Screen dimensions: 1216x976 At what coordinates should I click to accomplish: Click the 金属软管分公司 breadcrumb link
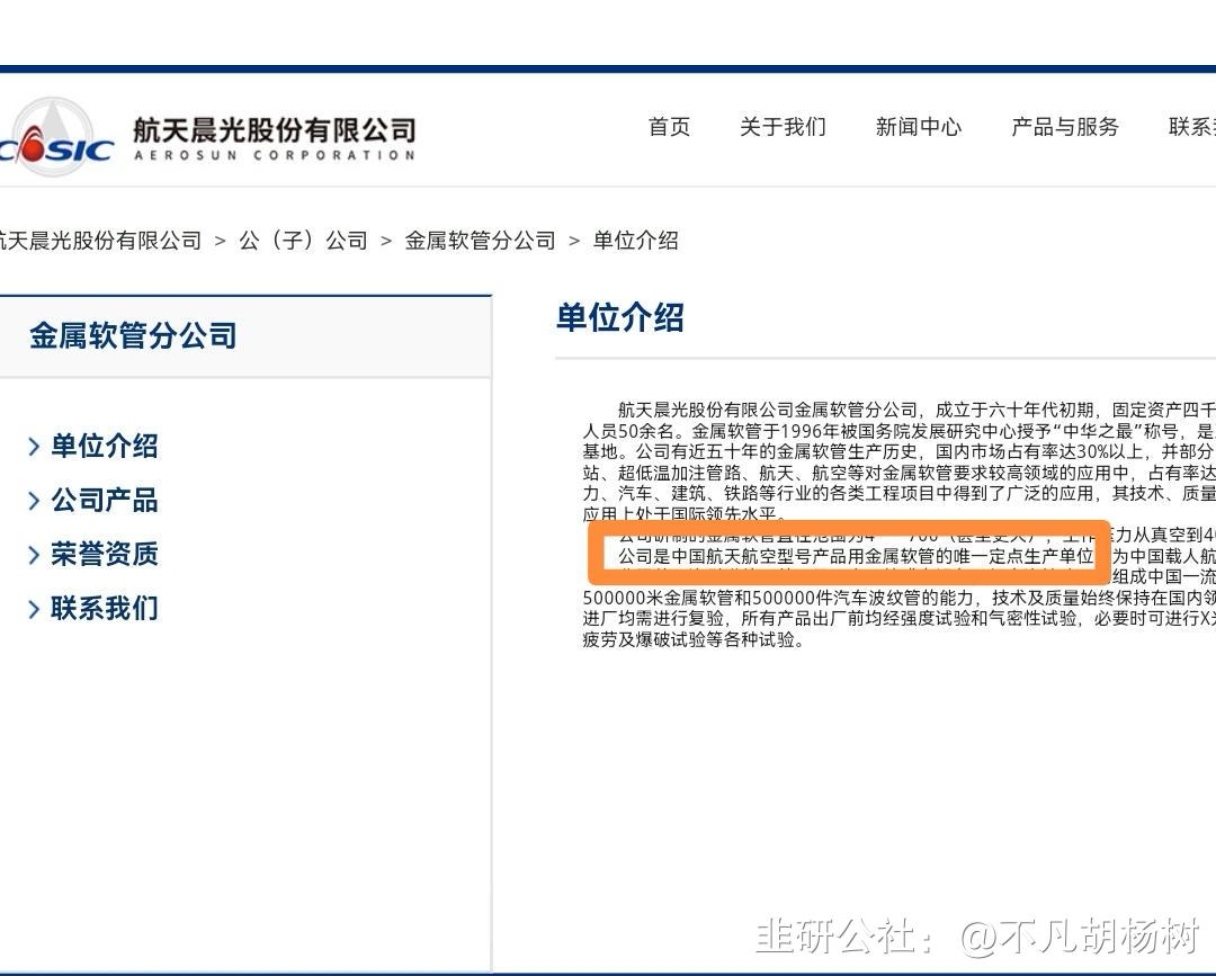[x=479, y=241]
